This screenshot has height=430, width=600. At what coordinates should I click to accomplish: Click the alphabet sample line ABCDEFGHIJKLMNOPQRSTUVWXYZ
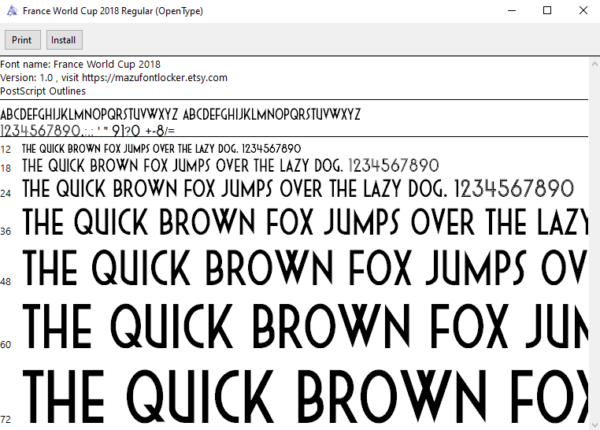(180, 114)
